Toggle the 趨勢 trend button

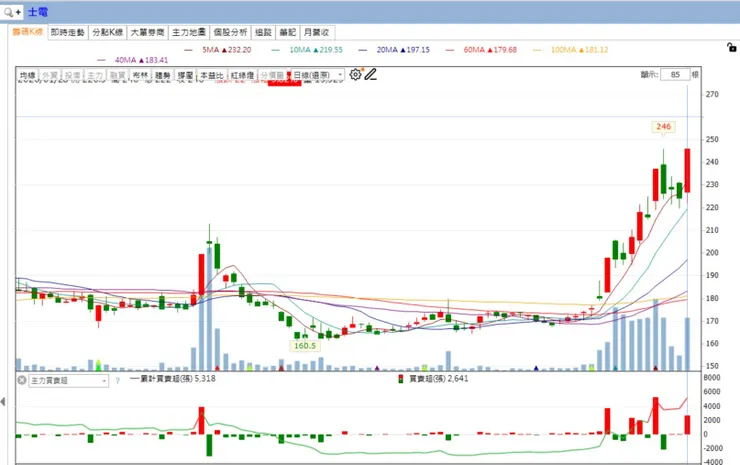click(x=162, y=75)
